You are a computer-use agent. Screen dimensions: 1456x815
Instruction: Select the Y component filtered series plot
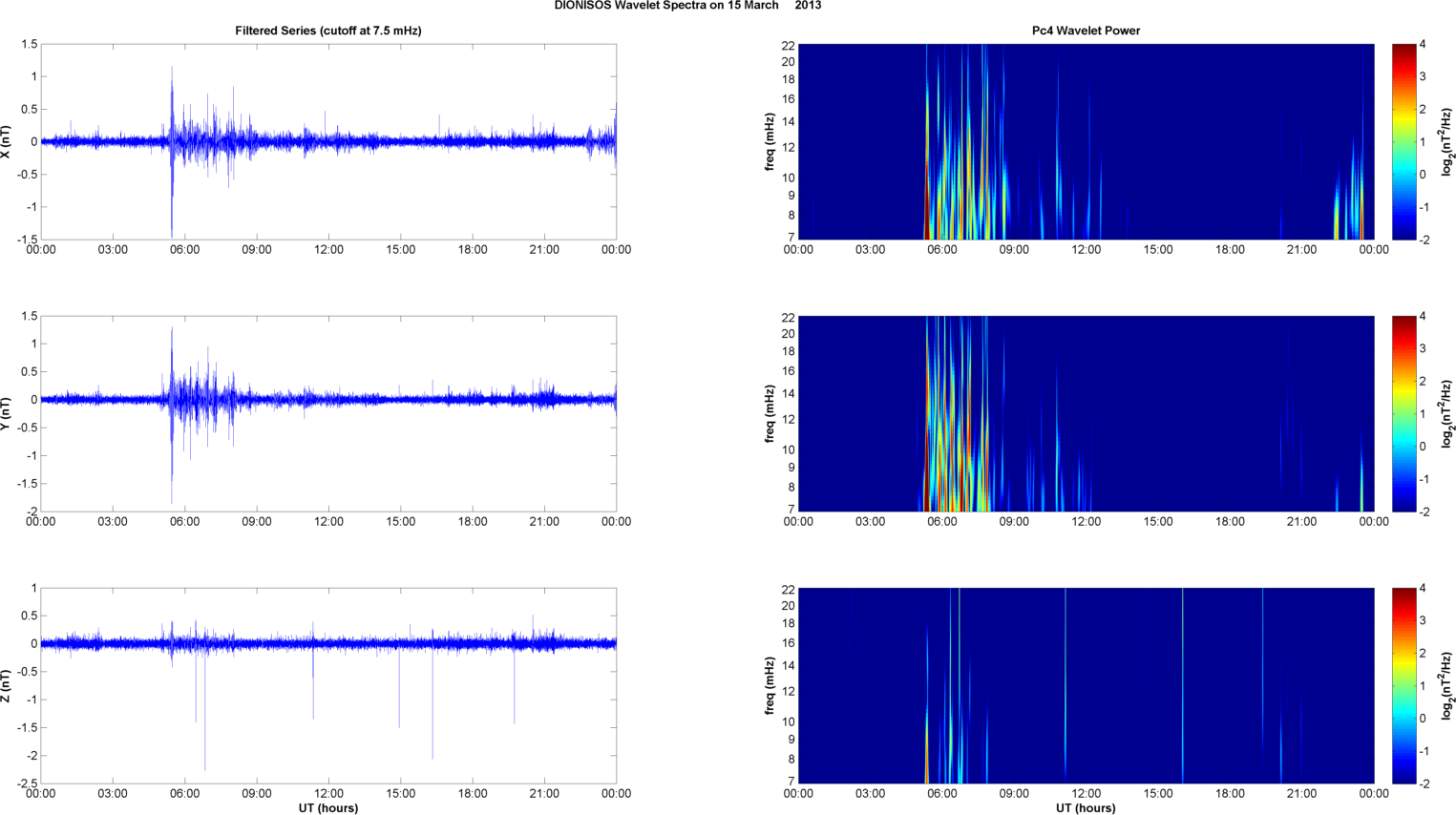click(328, 413)
